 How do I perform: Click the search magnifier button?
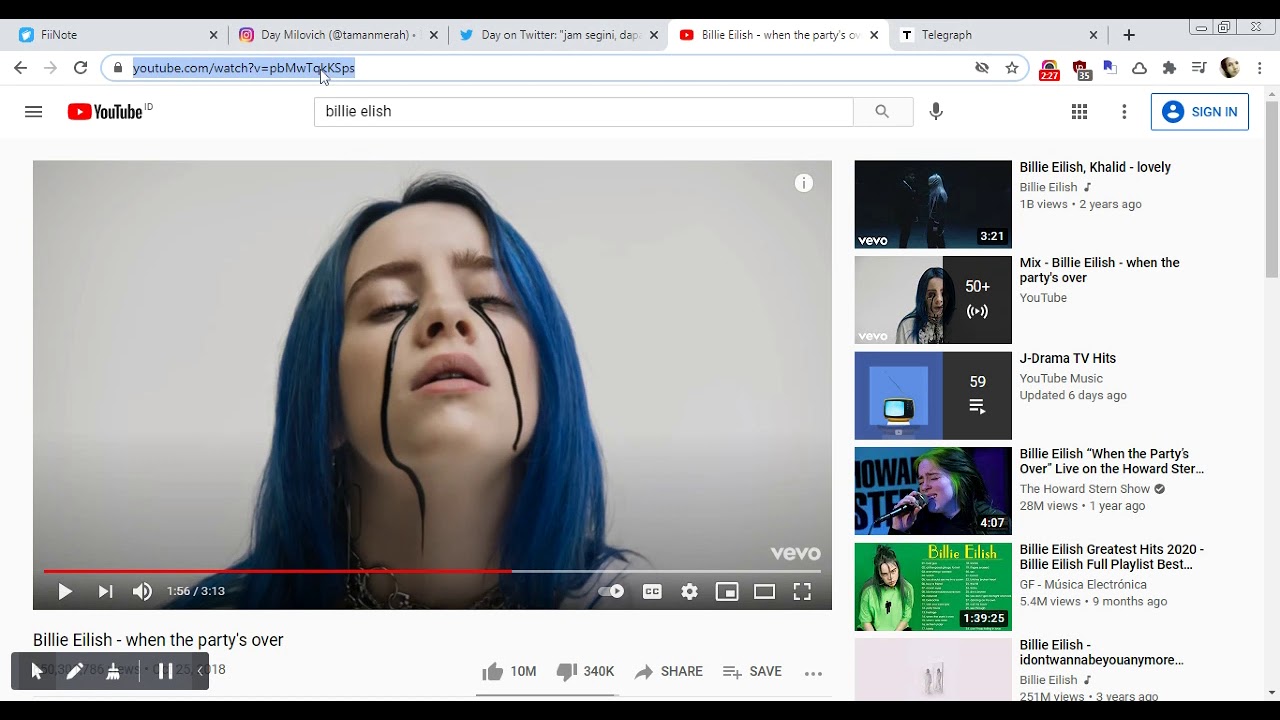point(882,111)
